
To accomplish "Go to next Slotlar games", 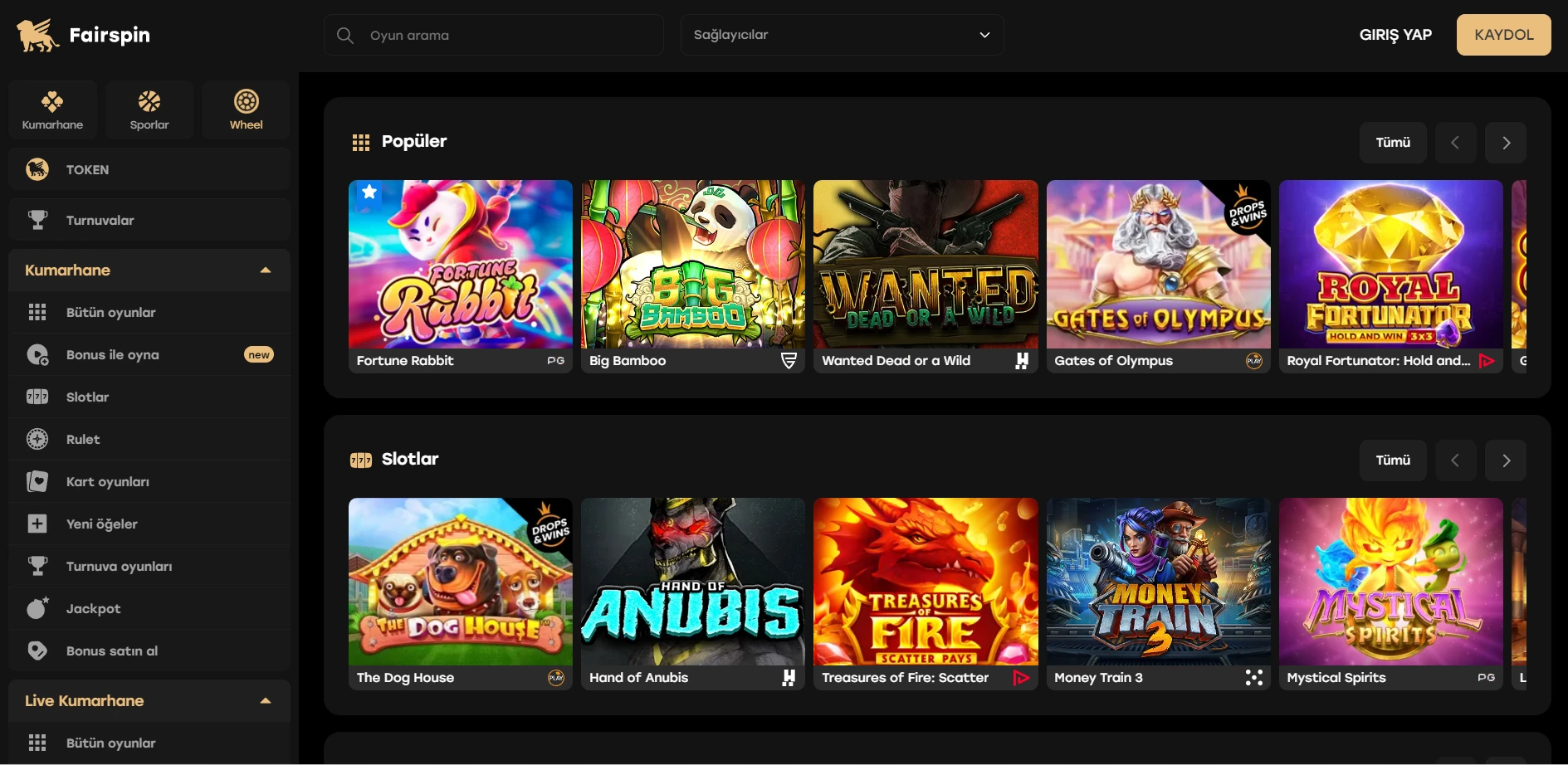I will pyautogui.click(x=1506, y=460).
